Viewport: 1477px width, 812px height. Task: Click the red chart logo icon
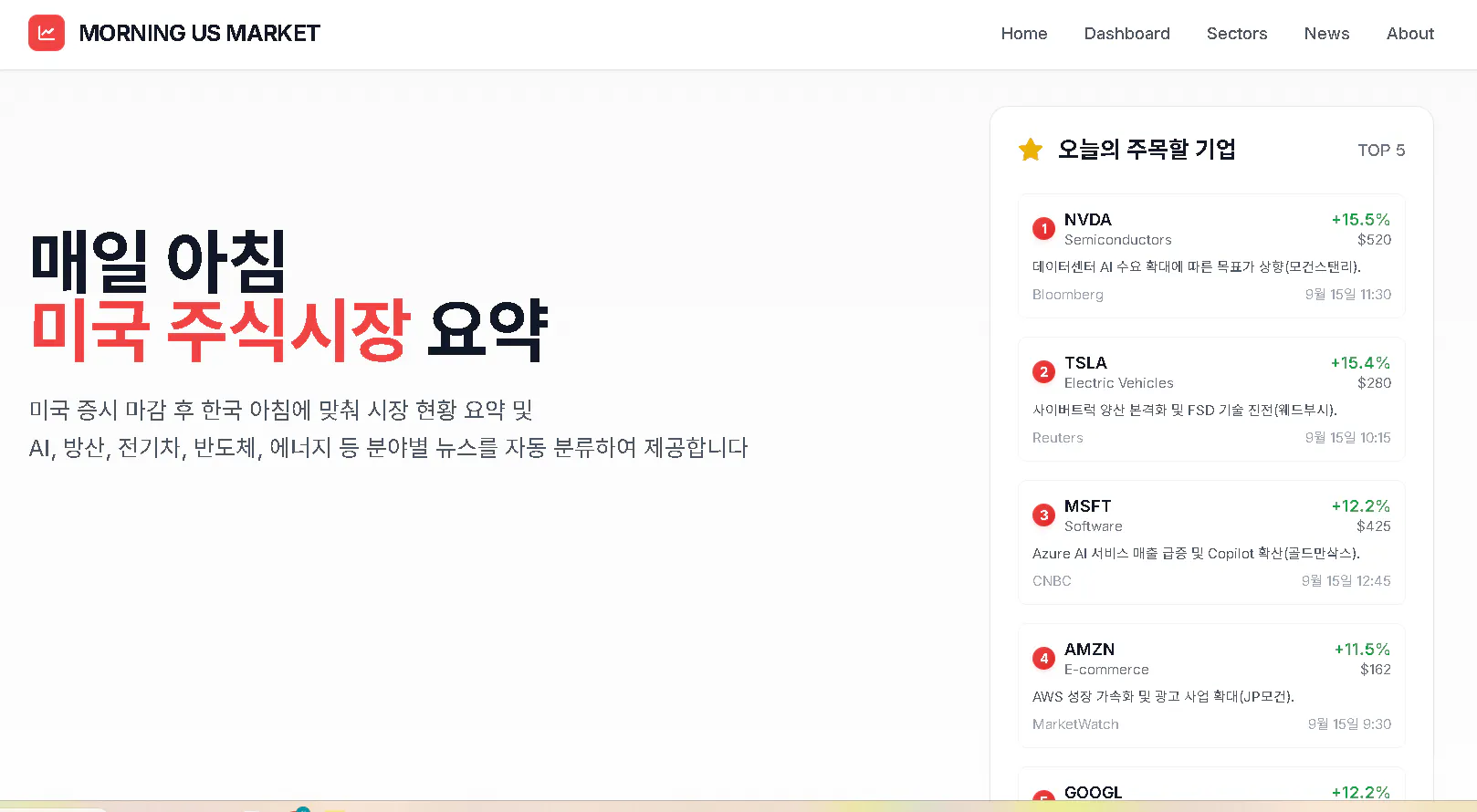pyautogui.click(x=47, y=33)
